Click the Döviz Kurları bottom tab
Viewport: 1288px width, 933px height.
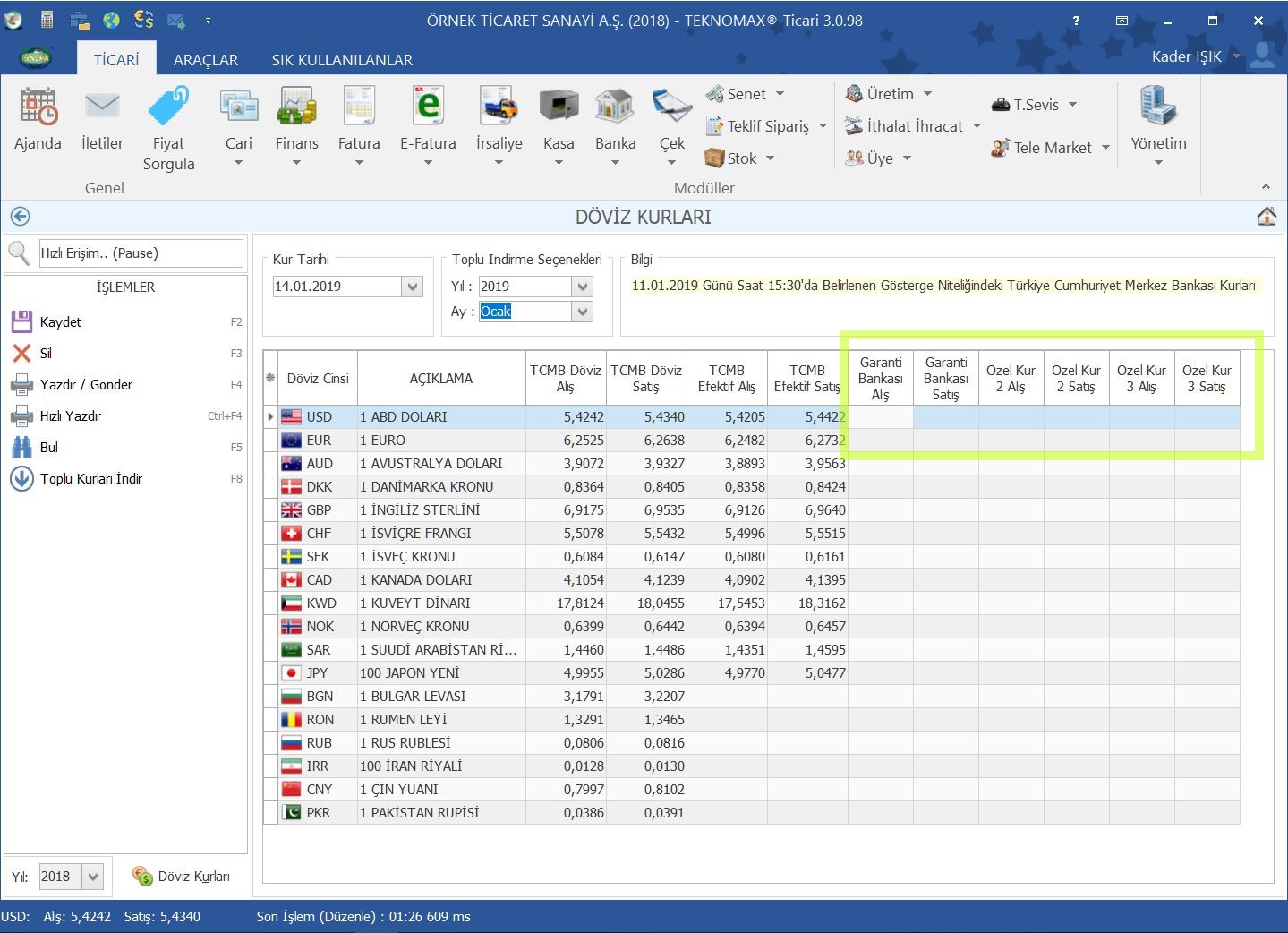point(182,877)
